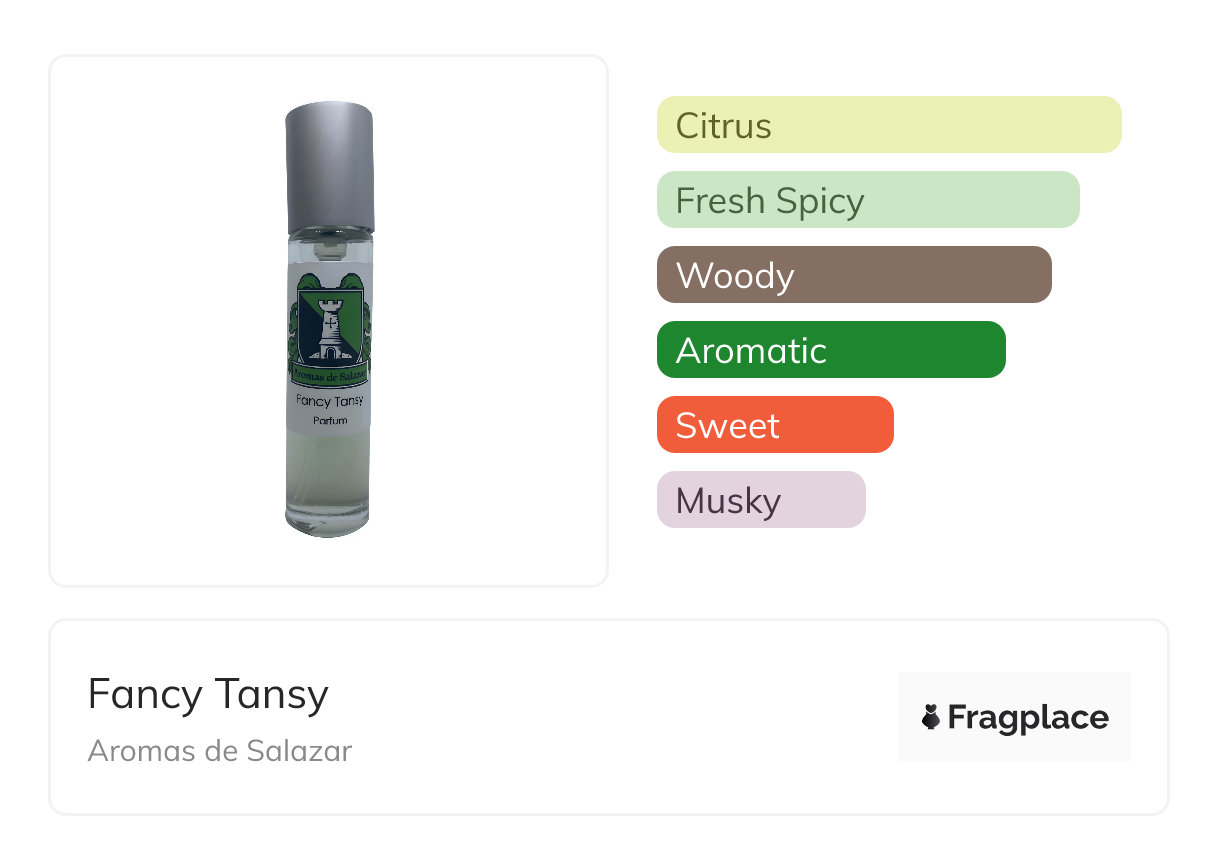1218x864 pixels.
Task: Select the lilac Musky accord bar
Action: point(760,500)
